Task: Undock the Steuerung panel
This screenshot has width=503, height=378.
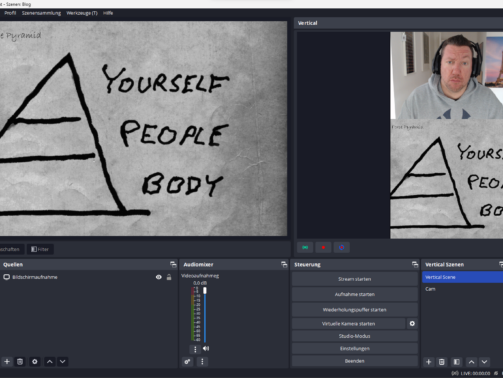Action: [x=415, y=264]
